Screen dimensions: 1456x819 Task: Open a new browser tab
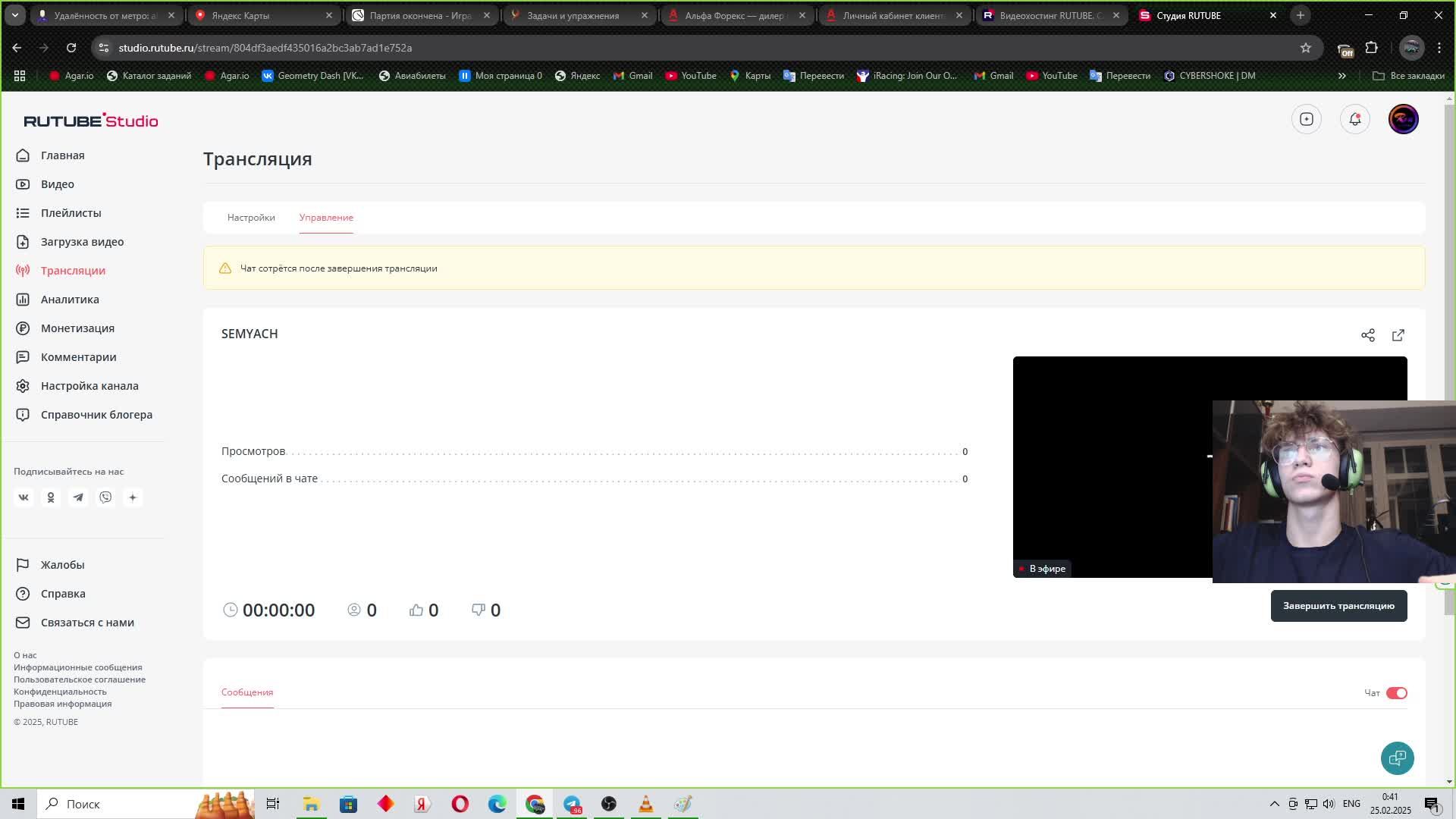click(x=1301, y=15)
